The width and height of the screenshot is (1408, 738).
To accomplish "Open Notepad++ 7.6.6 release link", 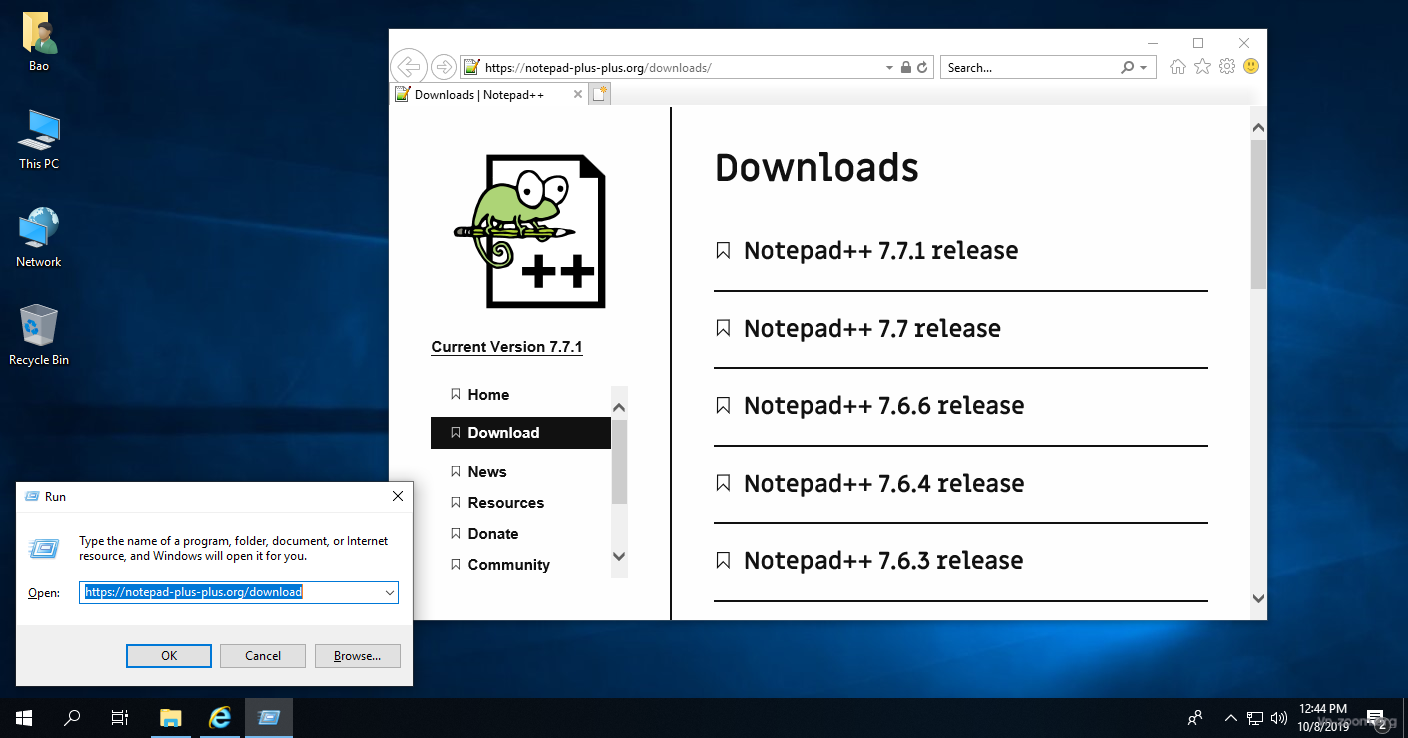I will (x=884, y=405).
